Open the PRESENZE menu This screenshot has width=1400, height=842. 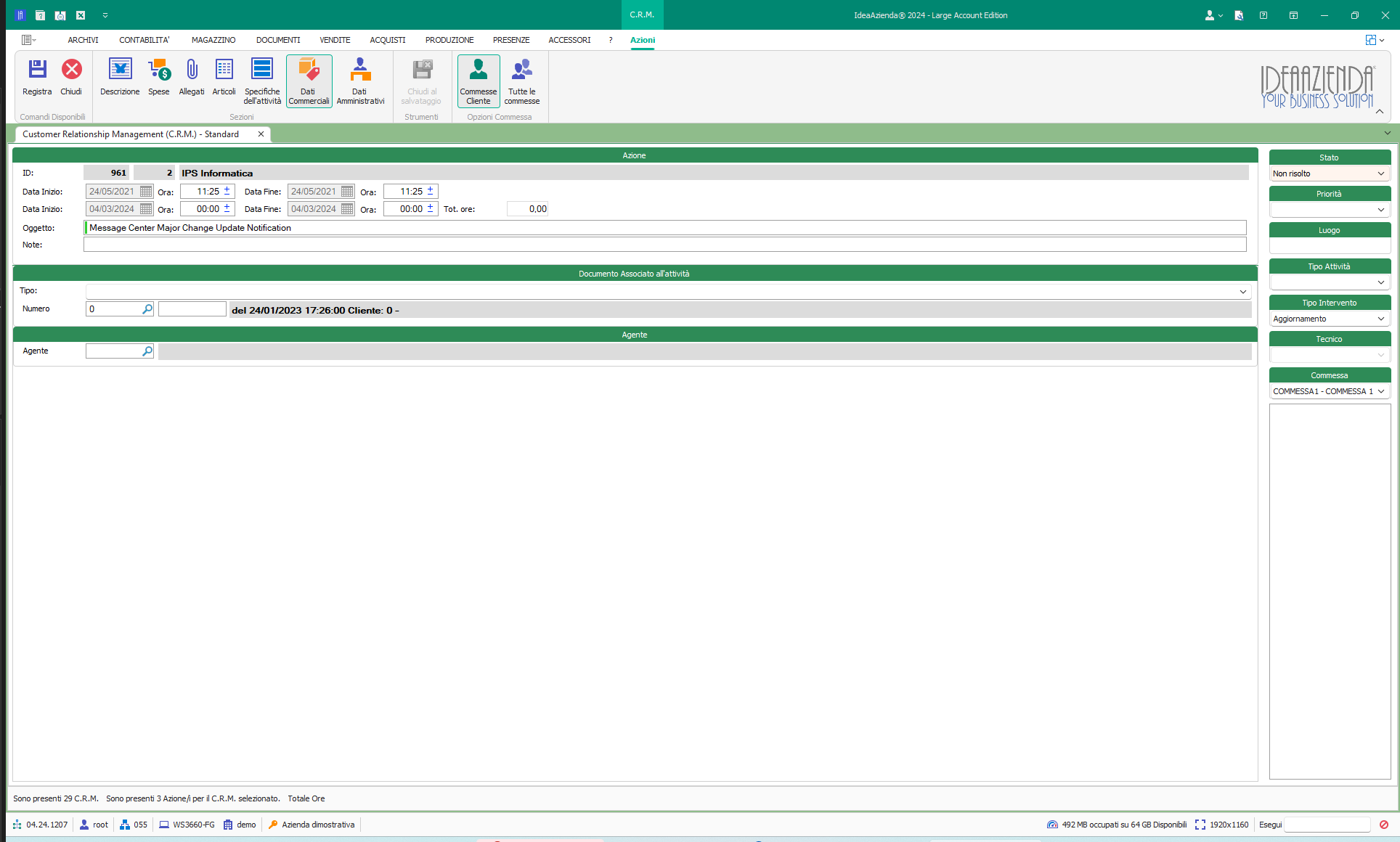pyautogui.click(x=511, y=40)
